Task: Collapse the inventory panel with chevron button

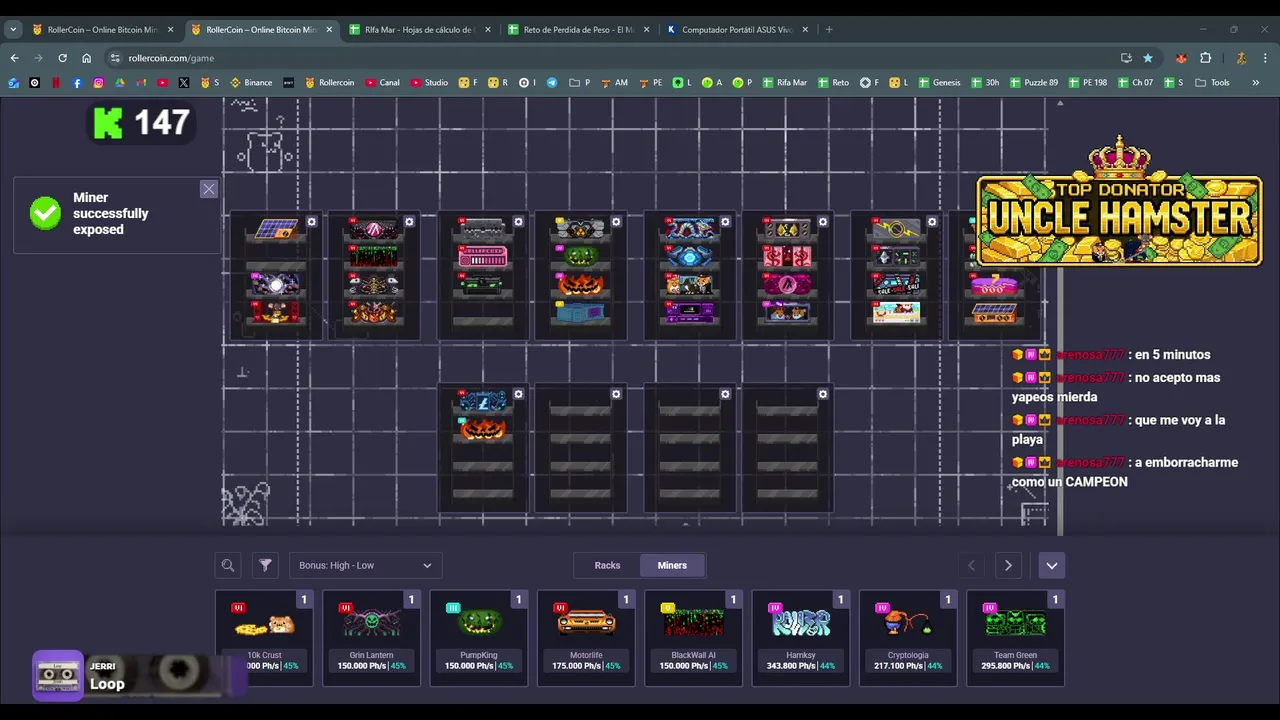Action: click(1051, 565)
